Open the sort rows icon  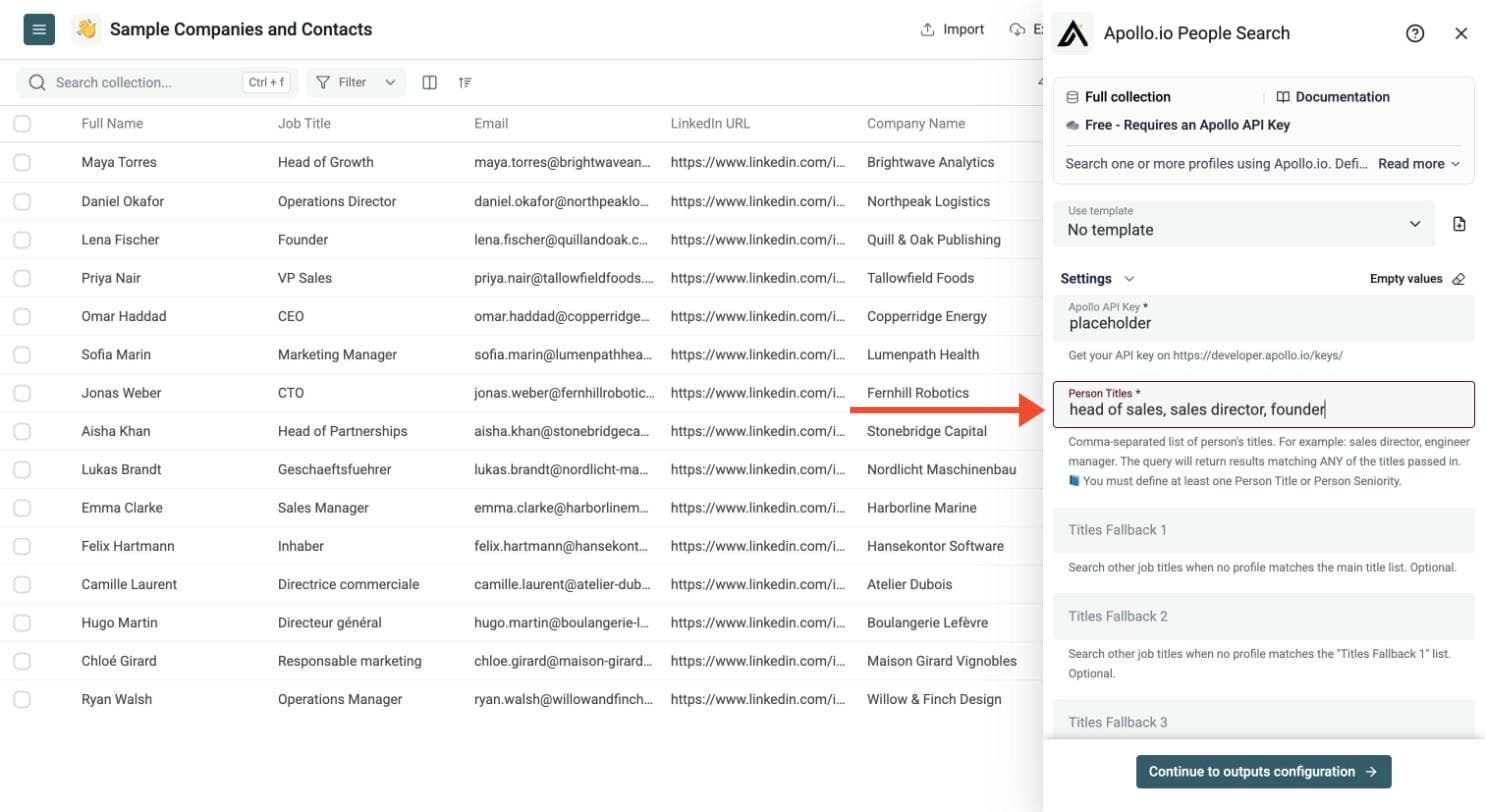pos(465,82)
